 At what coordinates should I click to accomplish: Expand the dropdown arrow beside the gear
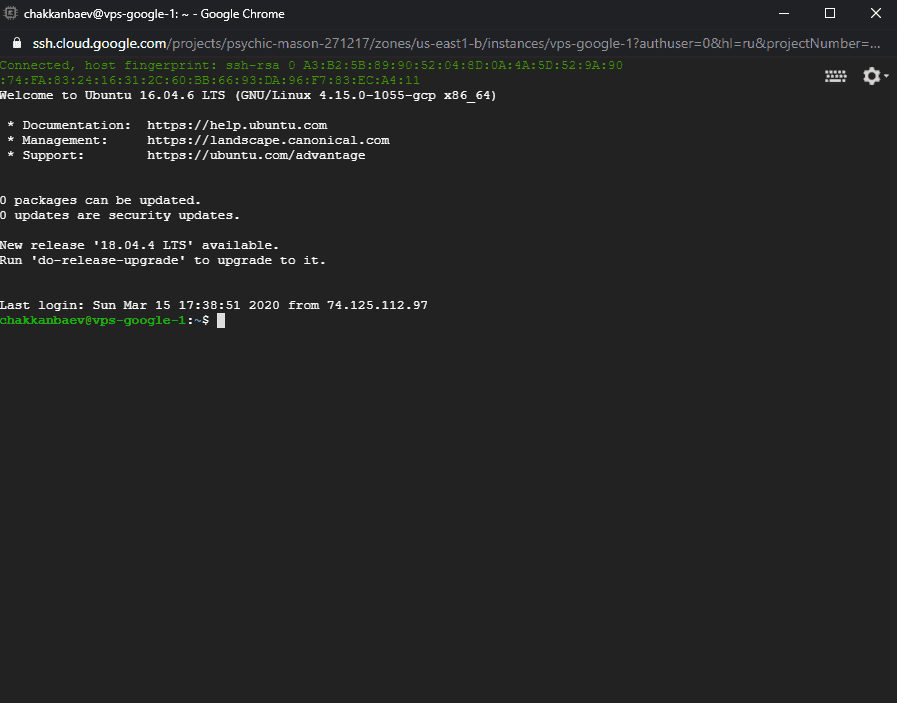pyautogui.click(x=887, y=77)
